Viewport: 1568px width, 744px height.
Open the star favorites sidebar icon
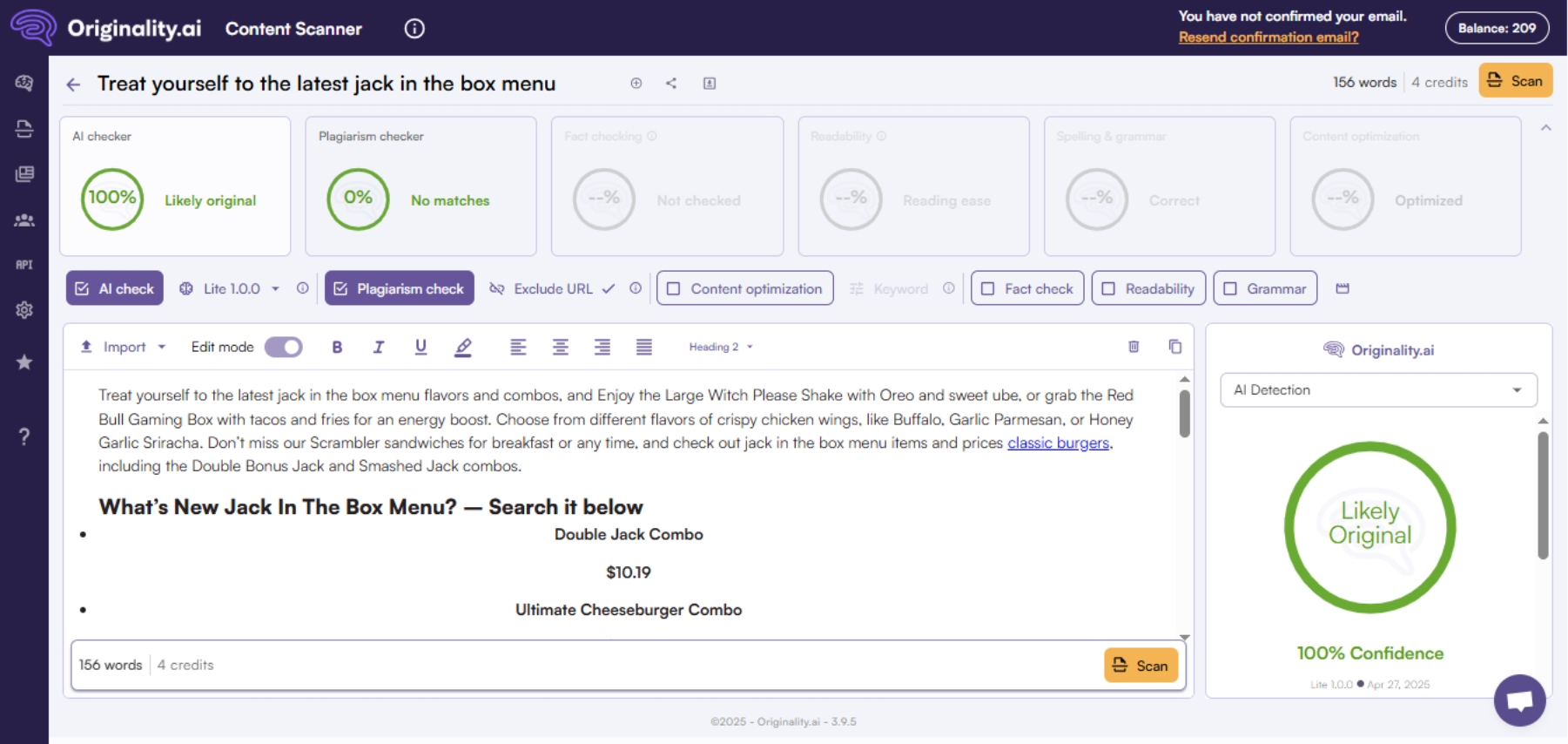click(24, 362)
